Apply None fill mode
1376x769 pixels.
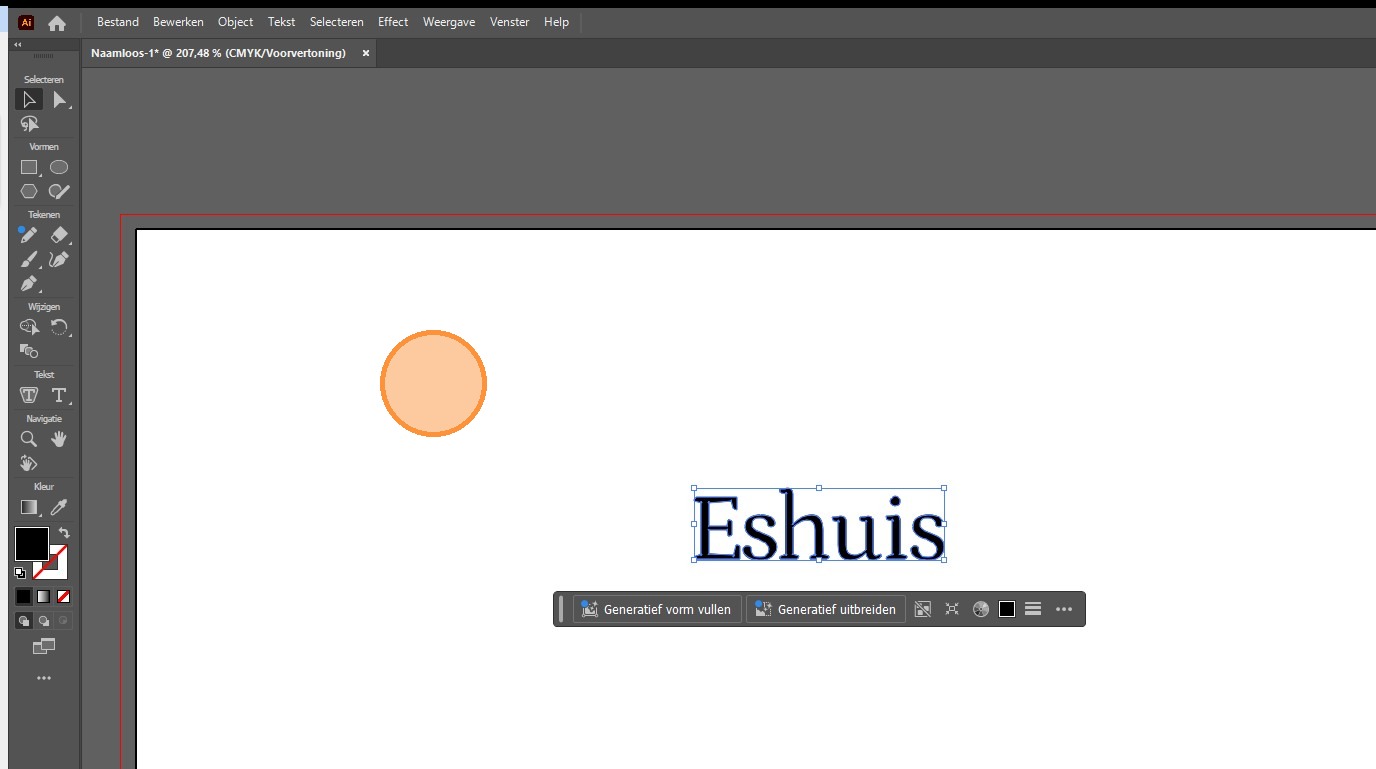coord(63,596)
